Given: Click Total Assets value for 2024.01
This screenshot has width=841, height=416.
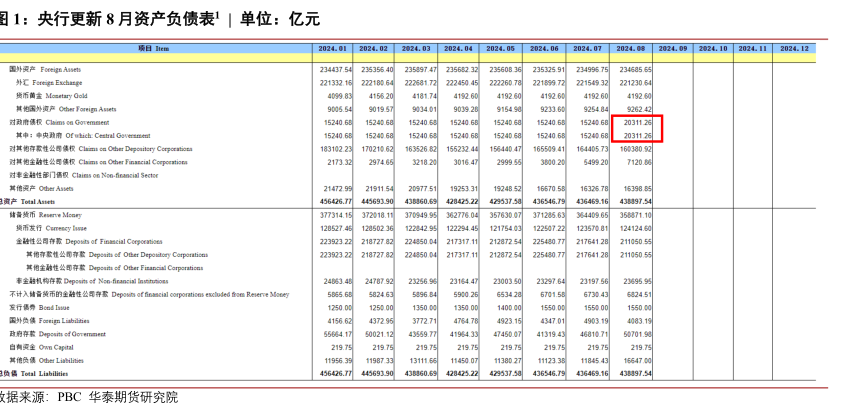Looking at the screenshot, I should coord(335,201).
